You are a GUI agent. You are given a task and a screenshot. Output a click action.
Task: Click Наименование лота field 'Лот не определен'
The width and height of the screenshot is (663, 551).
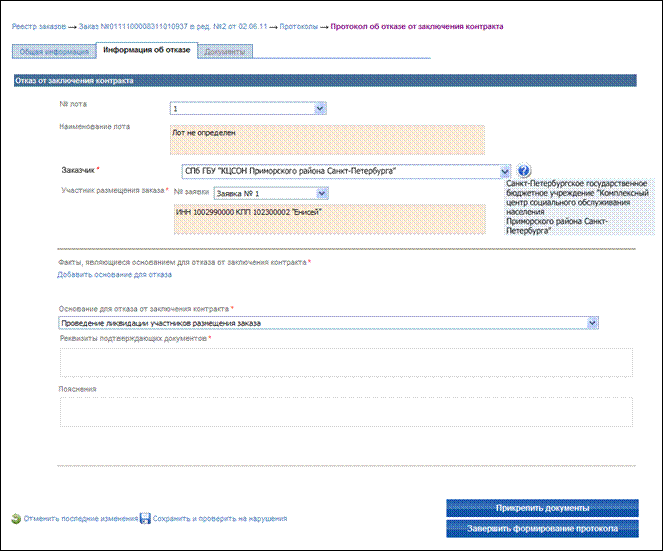tap(327, 140)
